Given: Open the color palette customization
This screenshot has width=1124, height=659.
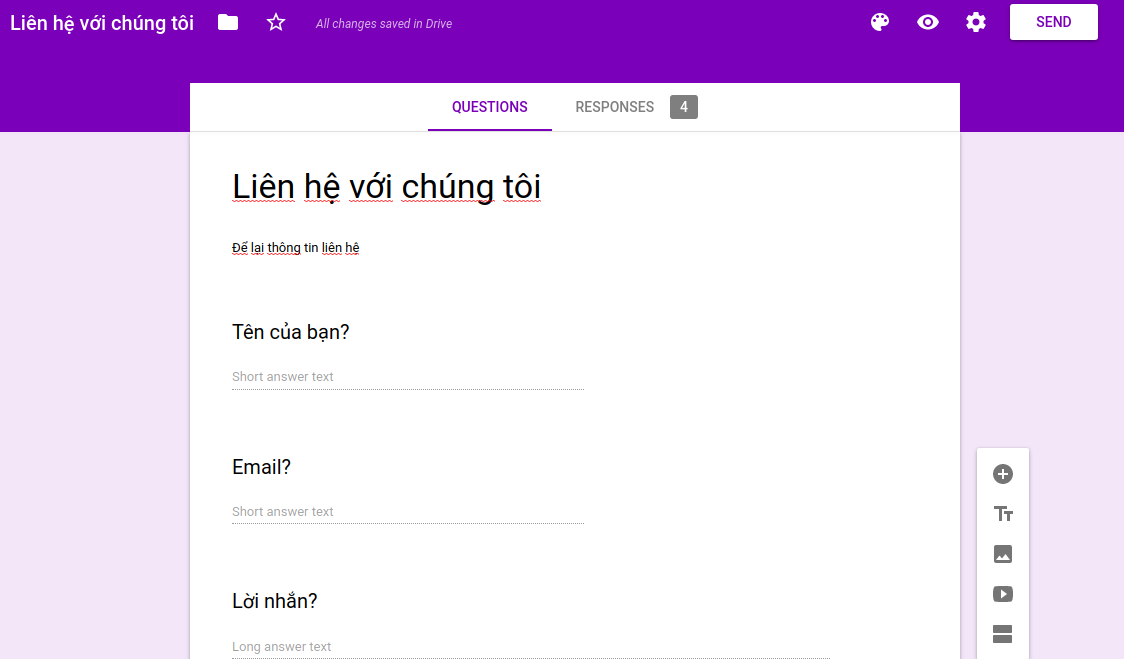Looking at the screenshot, I should [880, 22].
